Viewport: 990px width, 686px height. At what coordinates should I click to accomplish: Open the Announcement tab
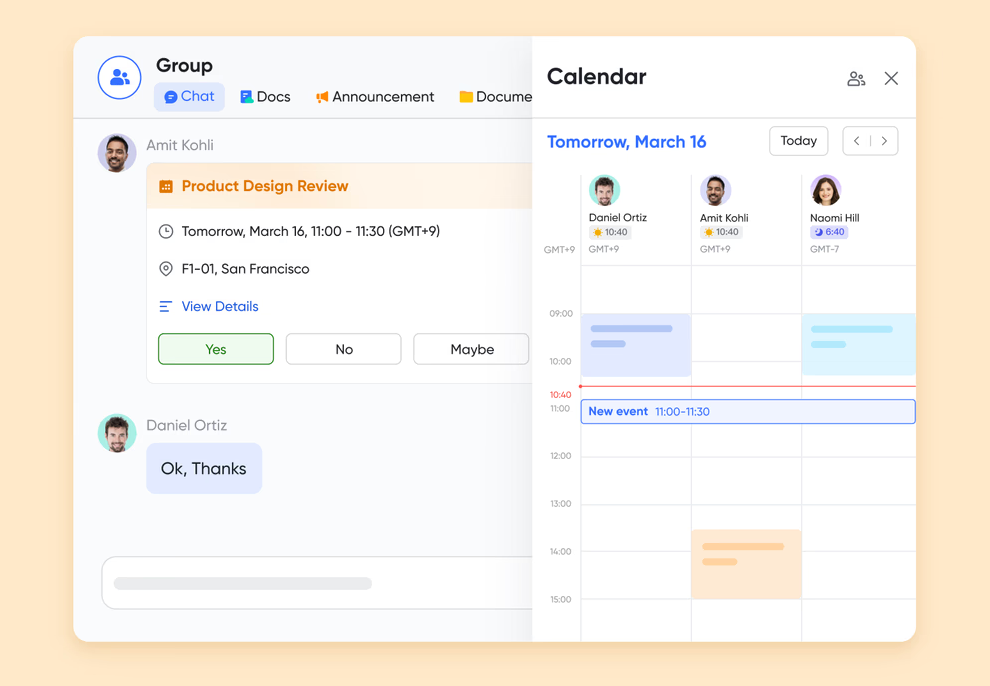coord(375,97)
